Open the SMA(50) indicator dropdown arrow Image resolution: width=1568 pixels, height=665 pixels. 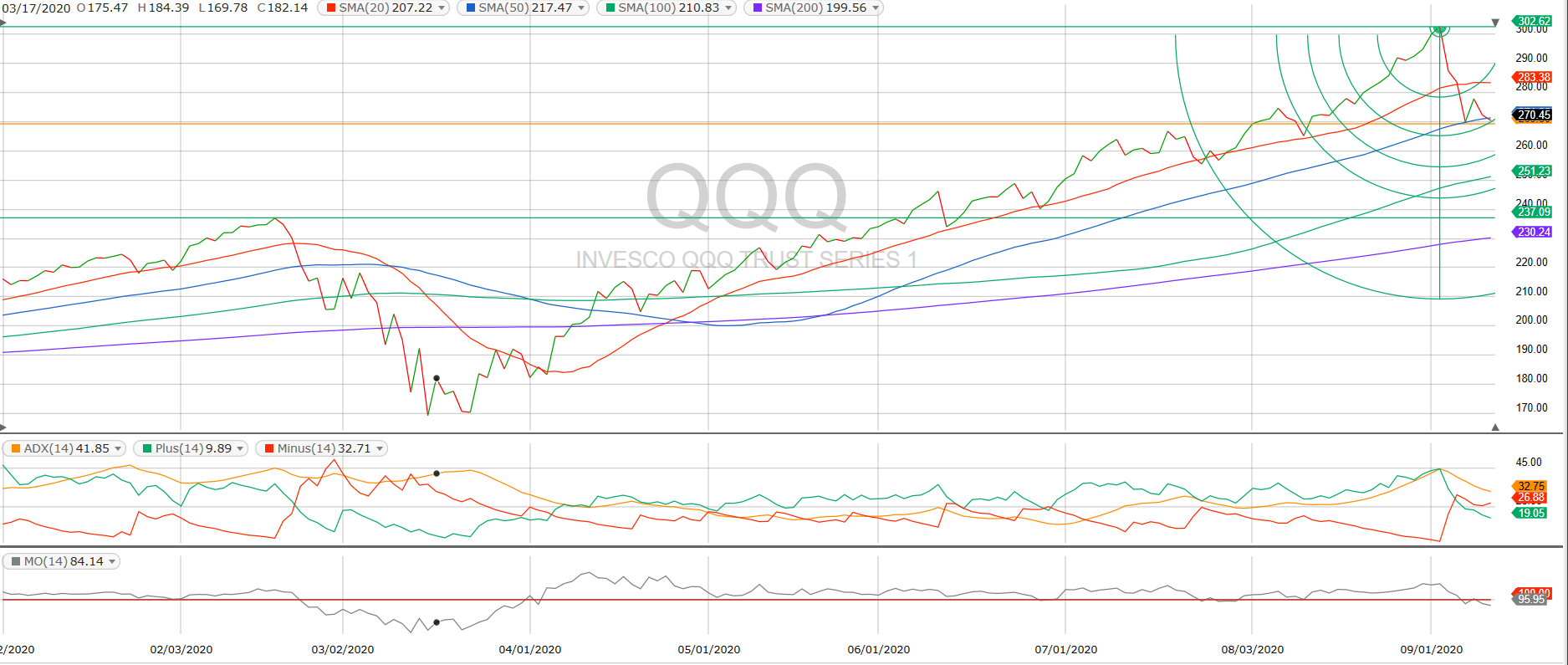point(581,8)
